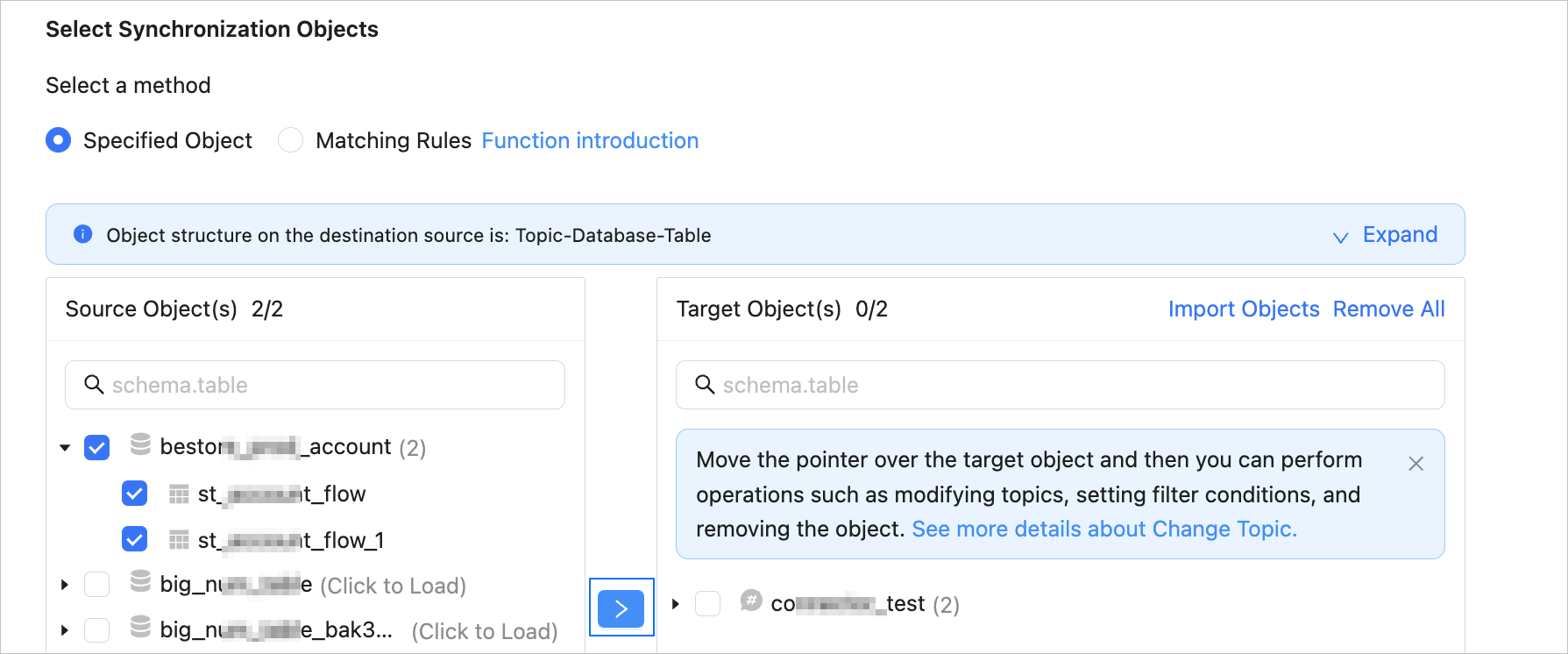Select the Specified Object radio option

pyautogui.click(x=59, y=140)
